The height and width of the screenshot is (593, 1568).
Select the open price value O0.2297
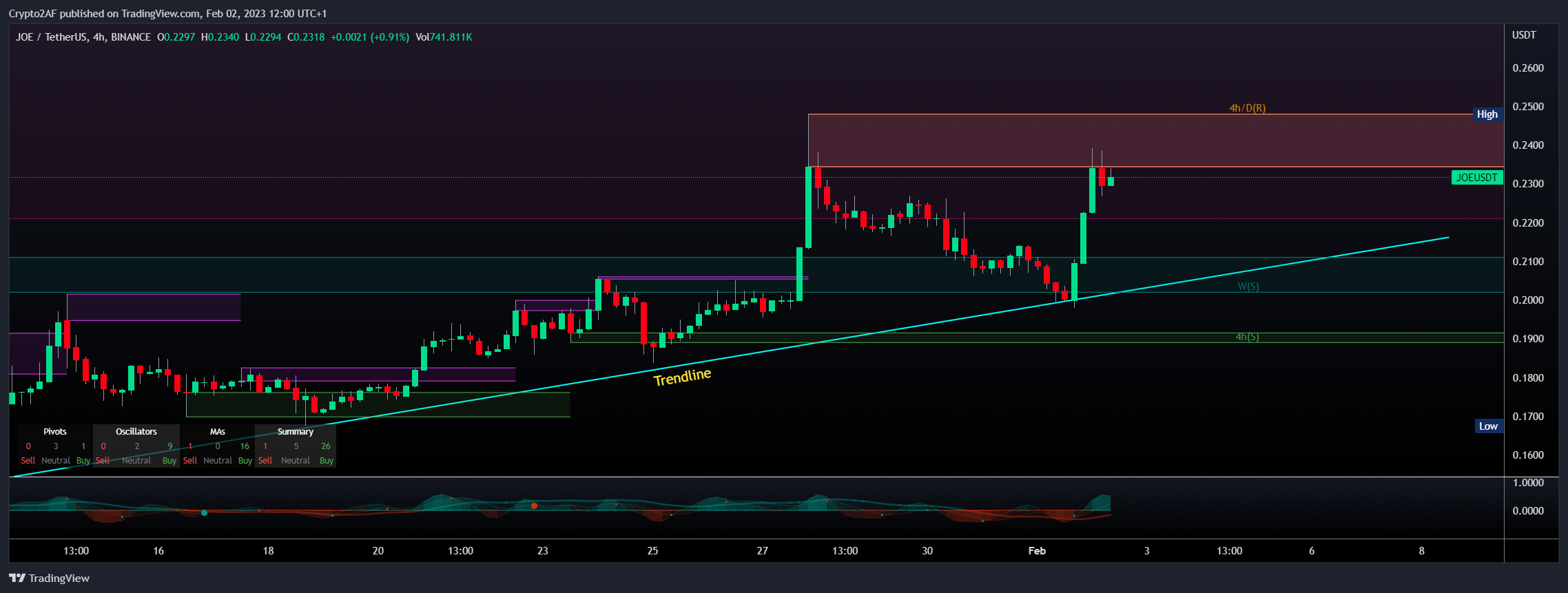176,37
